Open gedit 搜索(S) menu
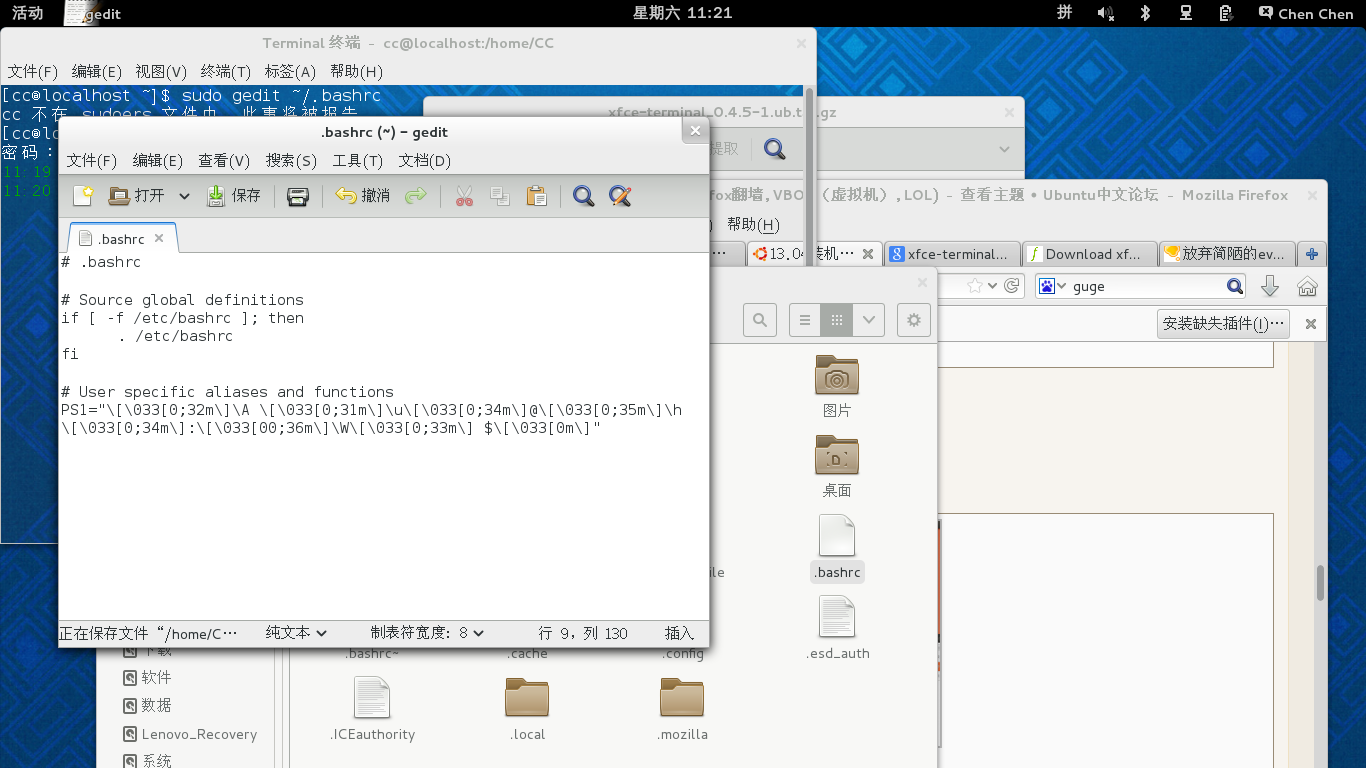This screenshot has height=768, width=1366. 291,160
